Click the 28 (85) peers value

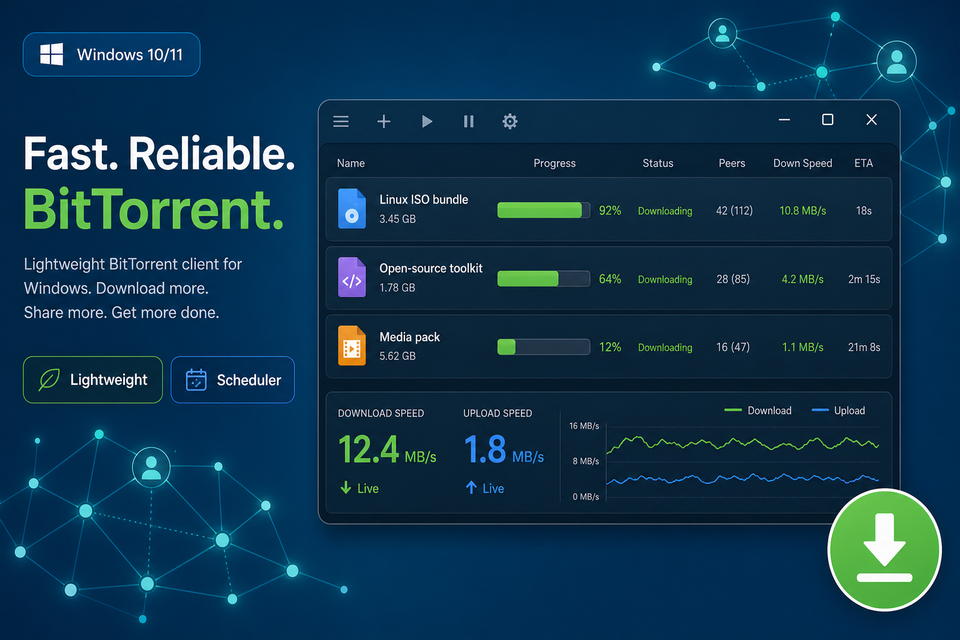point(733,279)
